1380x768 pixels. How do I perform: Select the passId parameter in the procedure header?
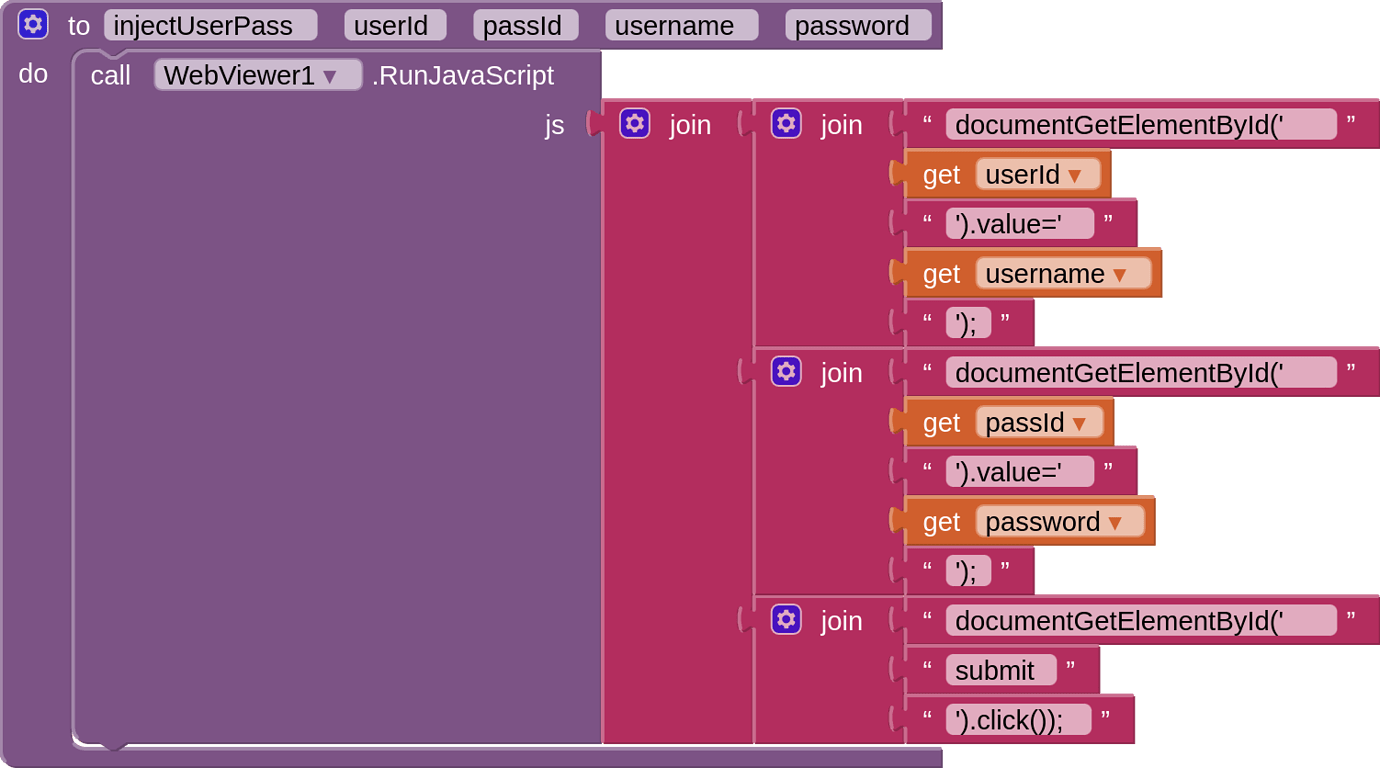pyautogui.click(x=525, y=25)
